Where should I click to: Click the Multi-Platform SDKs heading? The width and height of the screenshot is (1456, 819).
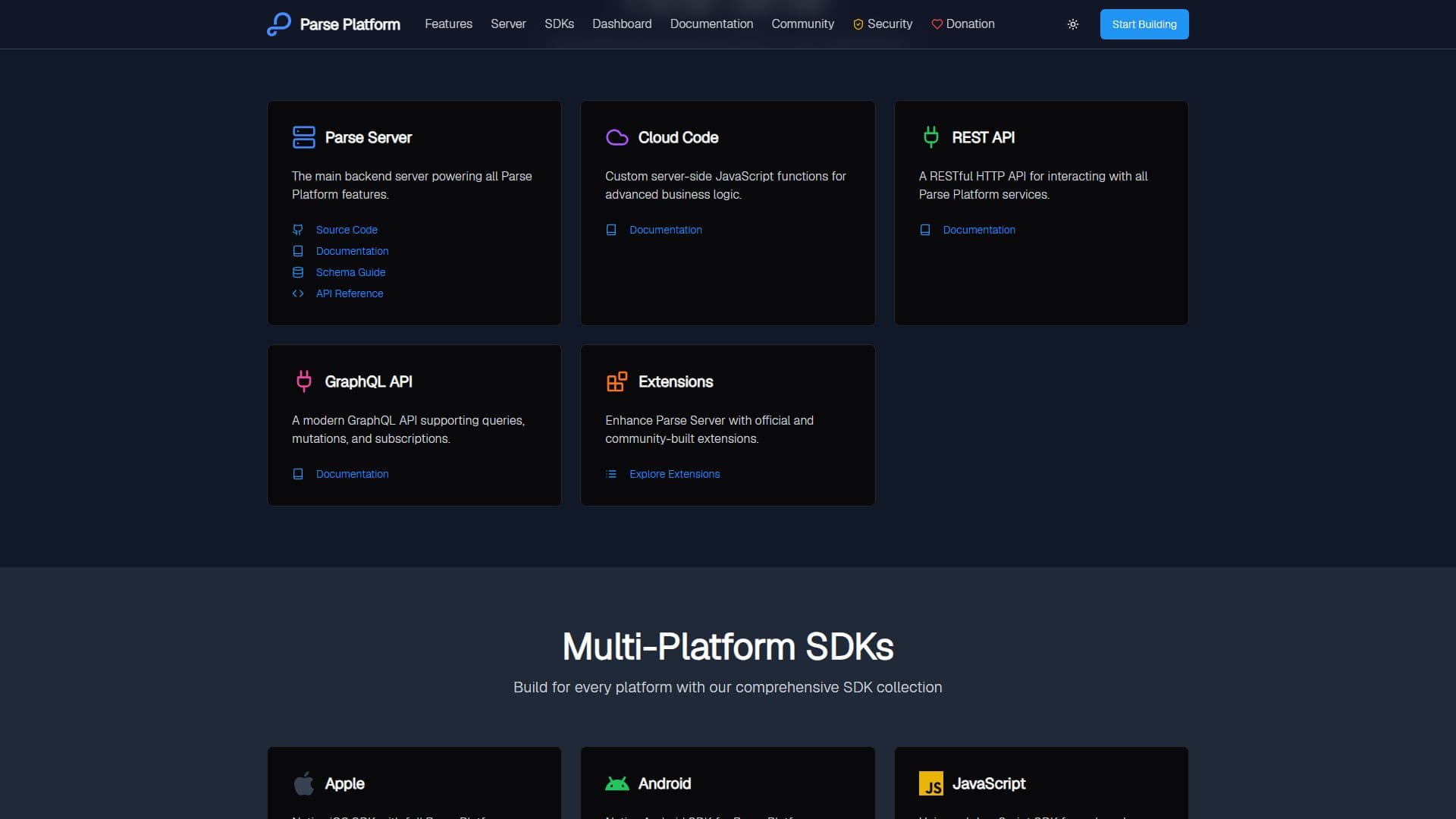pyautogui.click(x=728, y=646)
